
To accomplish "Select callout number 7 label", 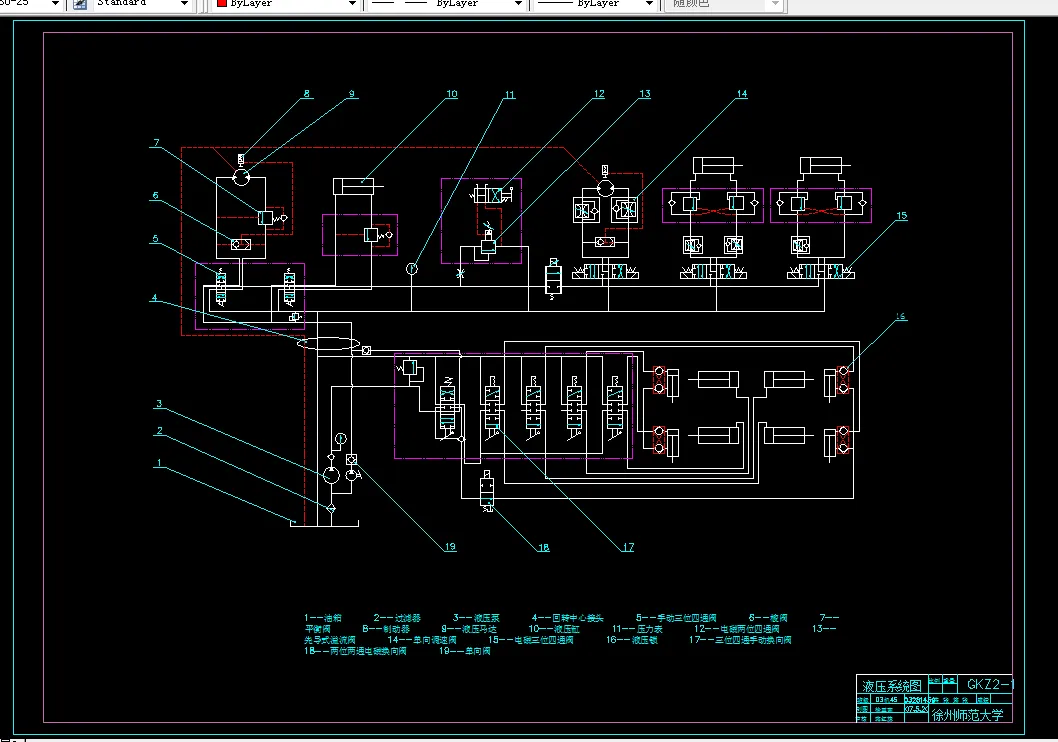I will pyautogui.click(x=157, y=142).
